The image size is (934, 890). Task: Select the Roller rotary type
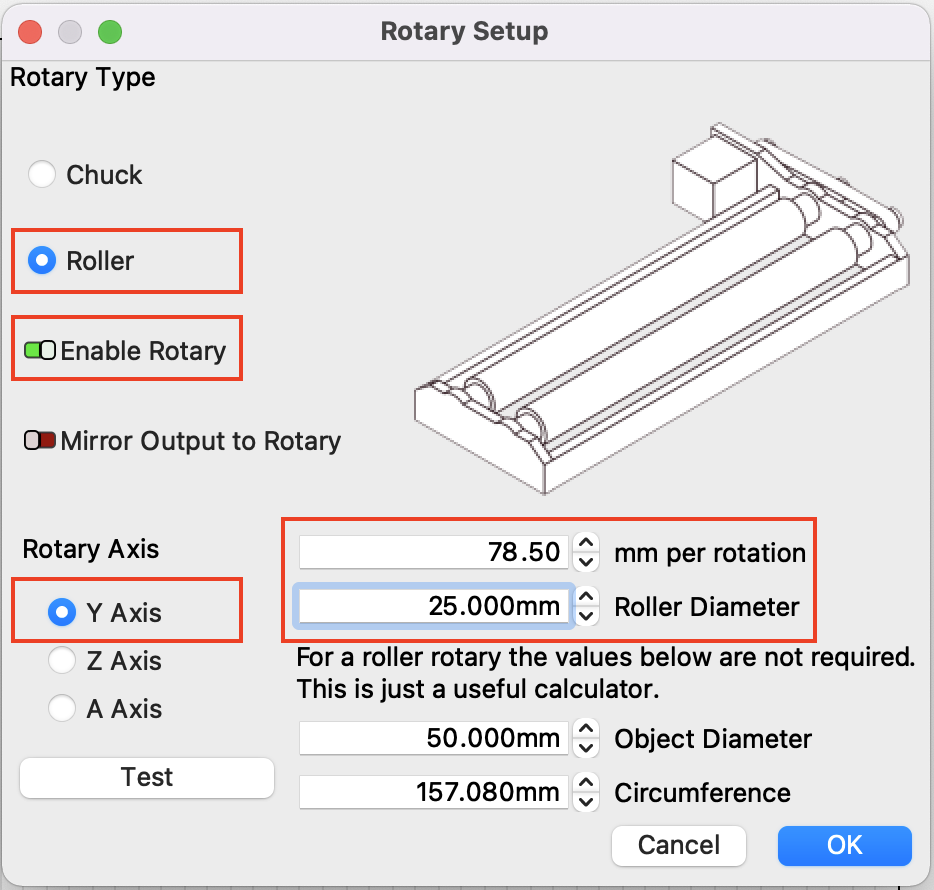point(42,261)
